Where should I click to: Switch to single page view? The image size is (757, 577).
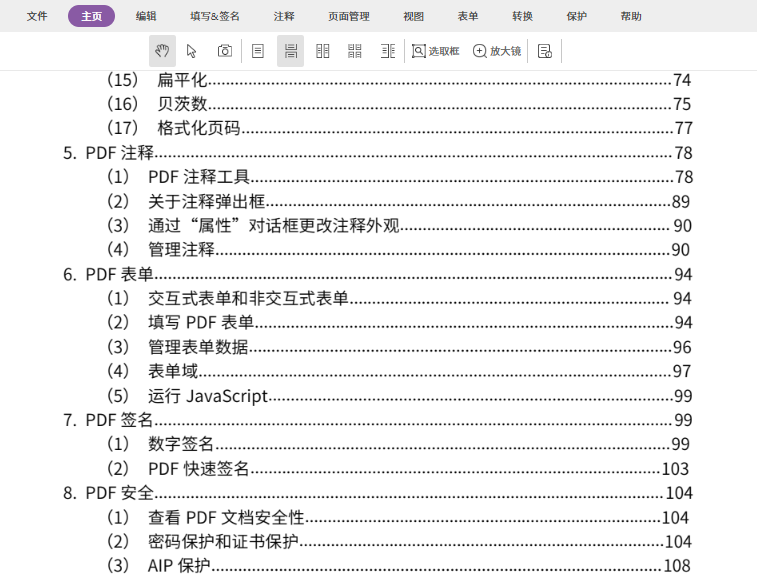tap(258, 51)
